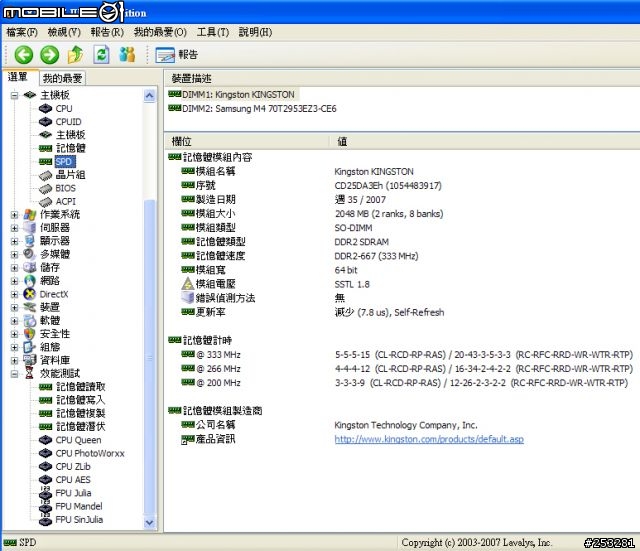Open the 檔案(F) menu
This screenshot has width=640, height=551.
[x=22, y=32]
